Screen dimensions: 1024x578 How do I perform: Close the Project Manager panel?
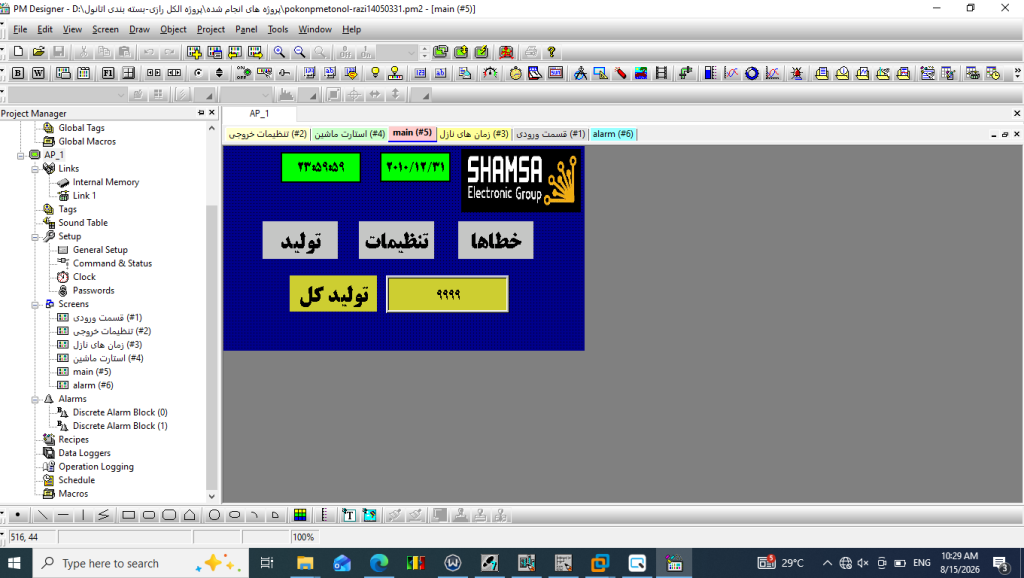click(212, 113)
